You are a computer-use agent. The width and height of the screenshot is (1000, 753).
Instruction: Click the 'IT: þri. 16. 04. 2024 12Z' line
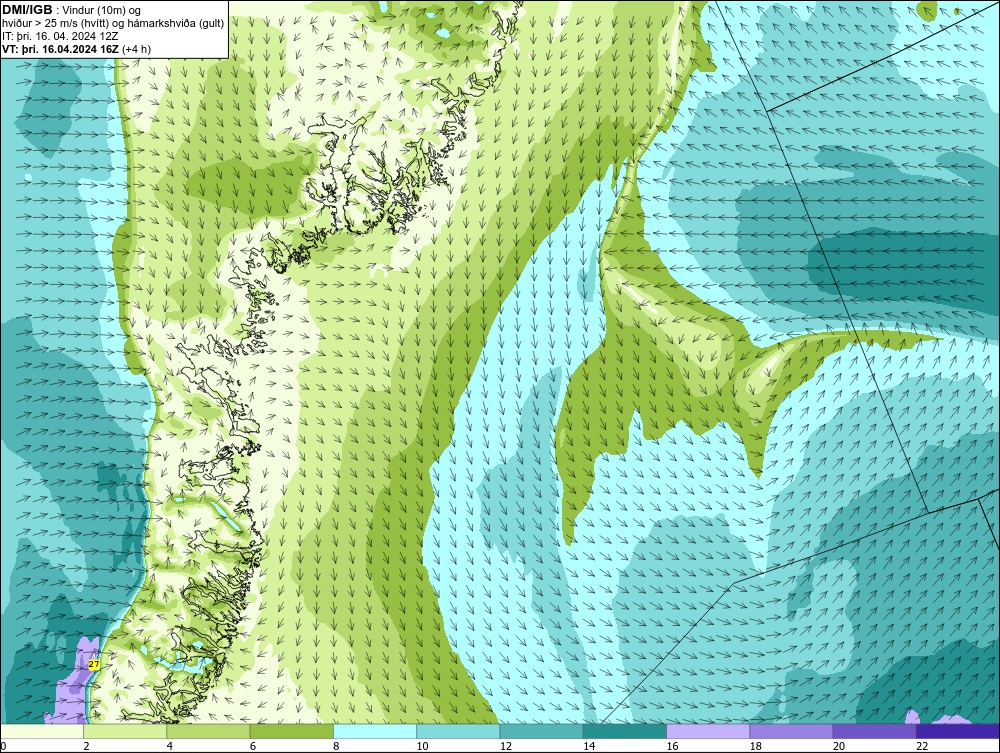(x=60, y=36)
